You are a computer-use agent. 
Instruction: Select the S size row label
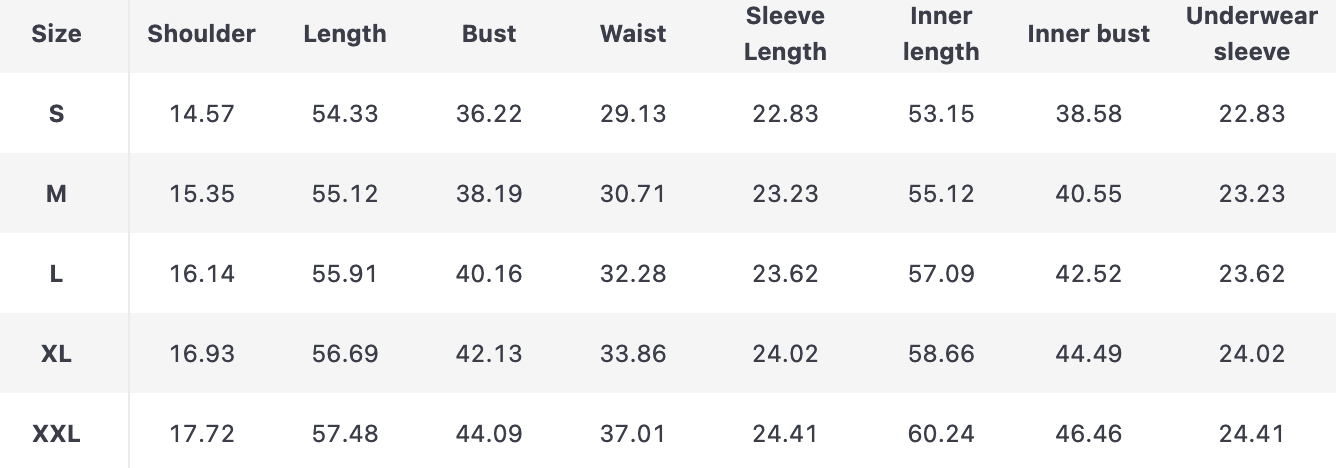(x=57, y=114)
